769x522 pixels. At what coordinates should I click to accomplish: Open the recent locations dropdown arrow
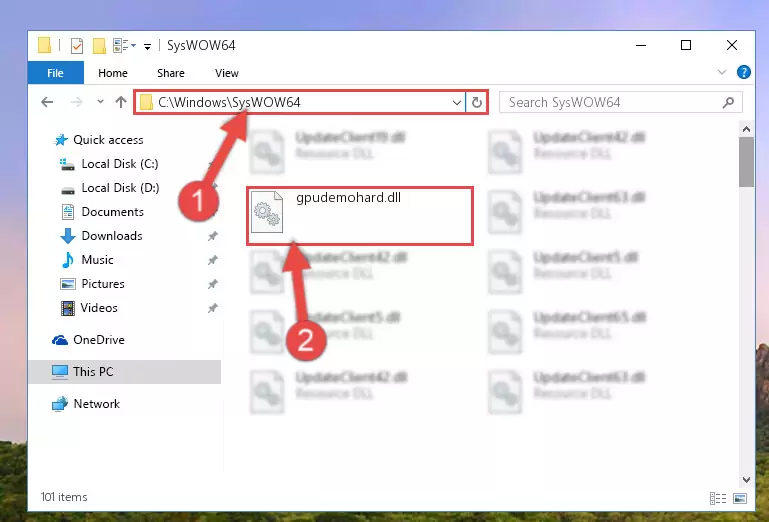pyautogui.click(x=100, y=102)
